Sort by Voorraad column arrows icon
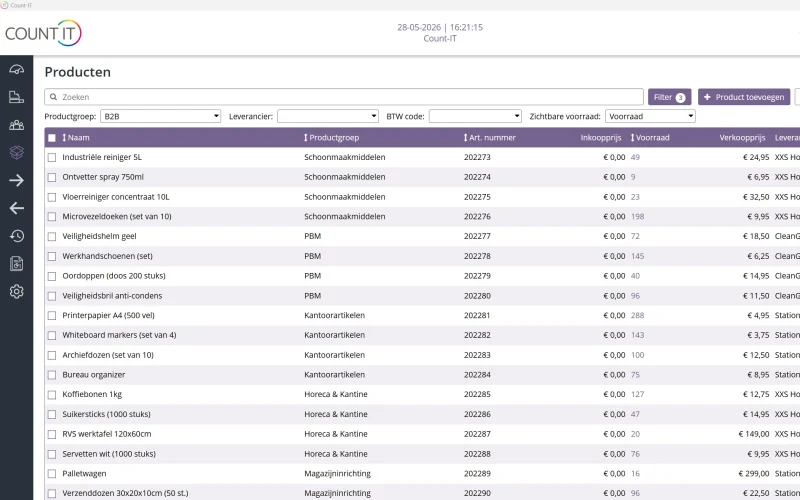Image resolution: width=800 pixels, height=500 pixels. [633, 138]
